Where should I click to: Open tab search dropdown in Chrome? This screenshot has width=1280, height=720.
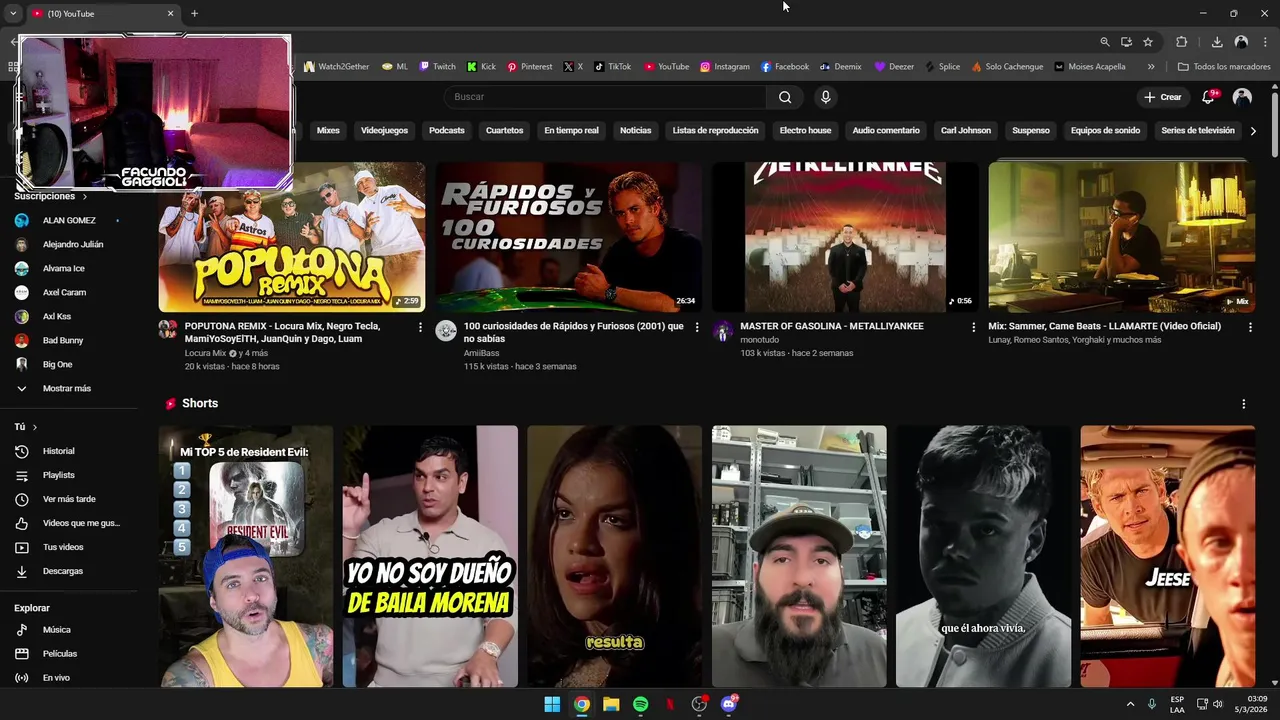coord(13,13)
